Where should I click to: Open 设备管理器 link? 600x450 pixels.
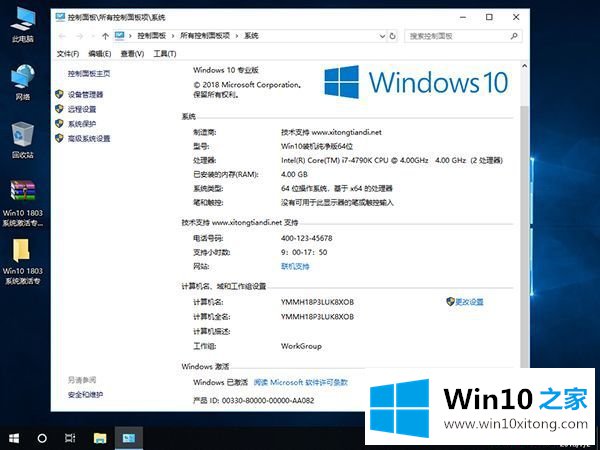85,95
